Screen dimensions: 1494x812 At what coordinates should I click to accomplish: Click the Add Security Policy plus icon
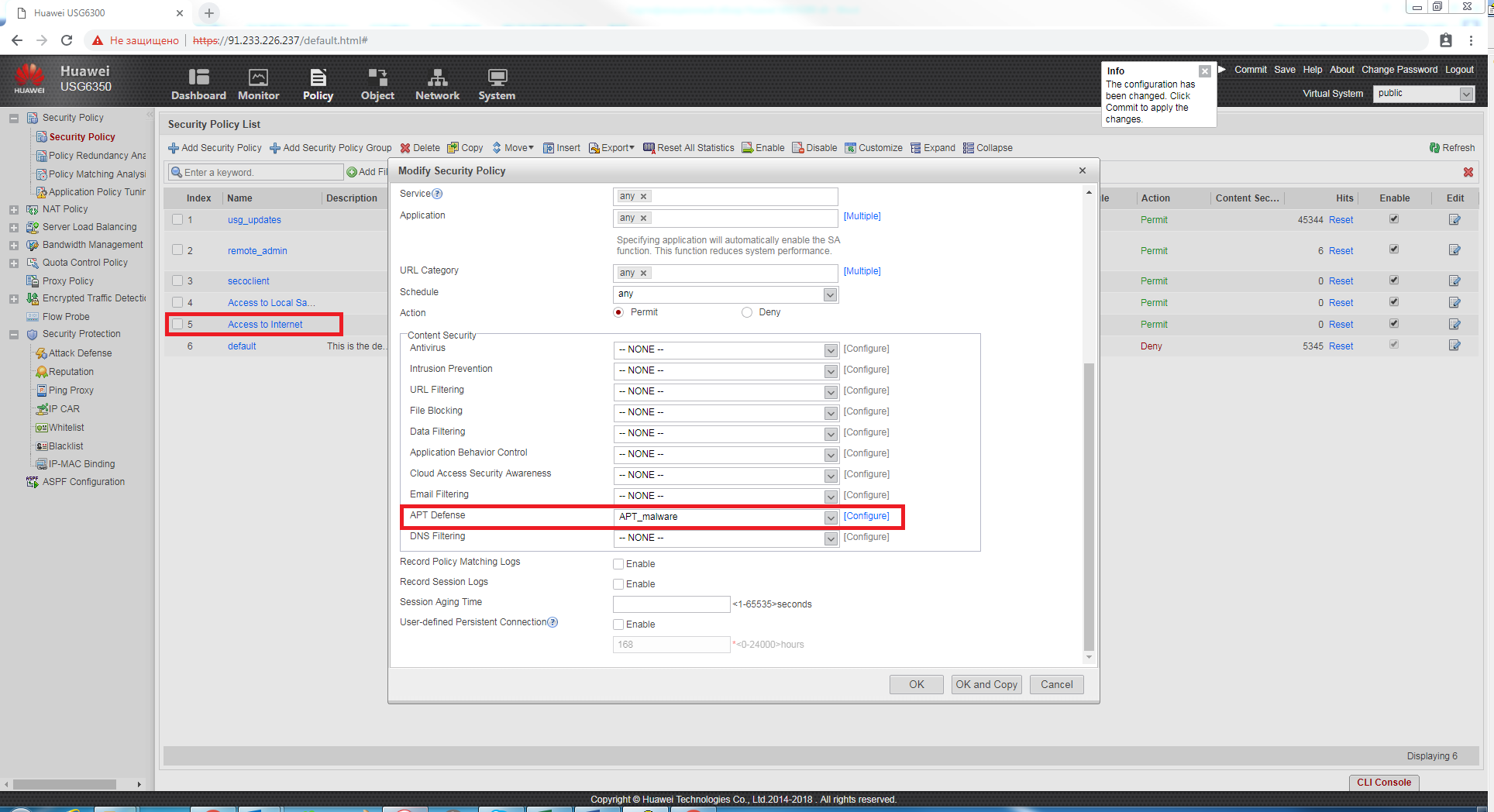[174, 148]
